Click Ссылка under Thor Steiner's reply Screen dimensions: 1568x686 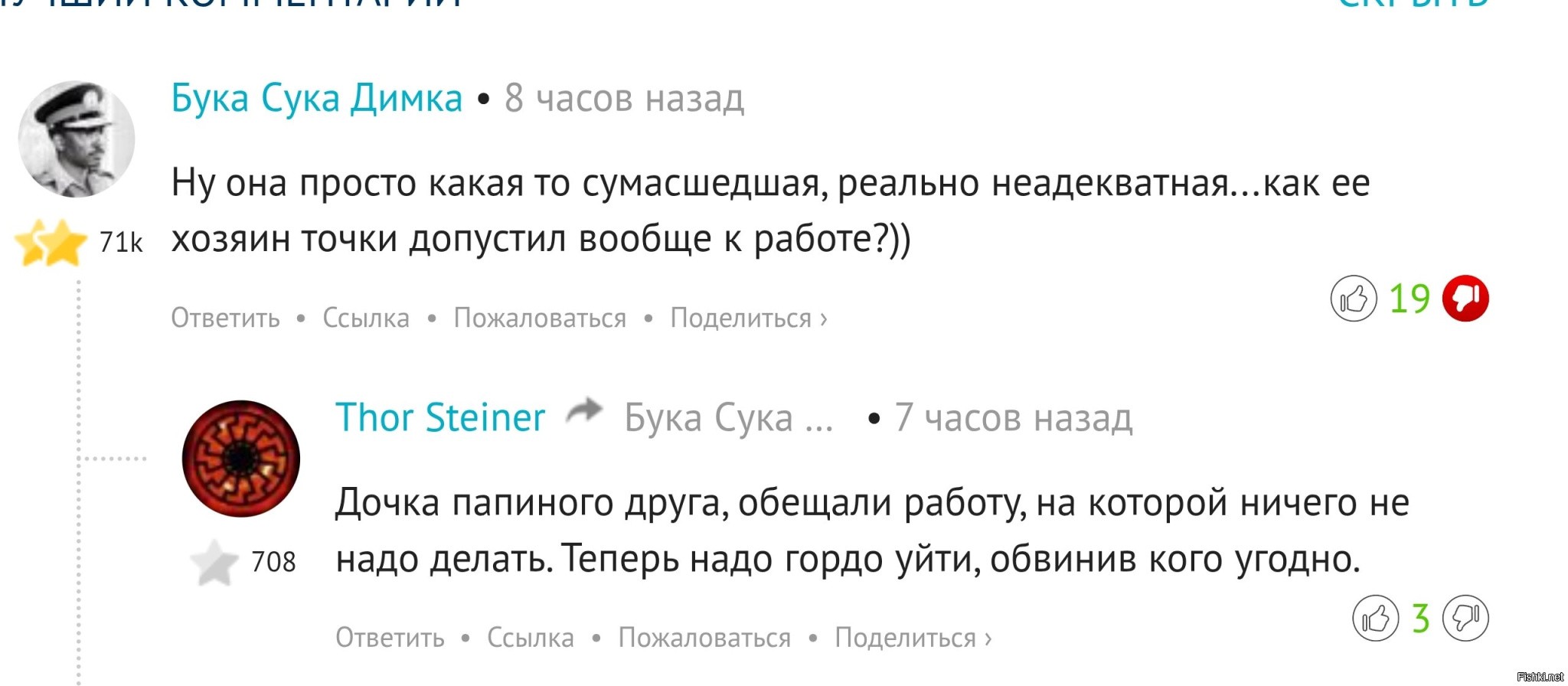click(531, 638)
